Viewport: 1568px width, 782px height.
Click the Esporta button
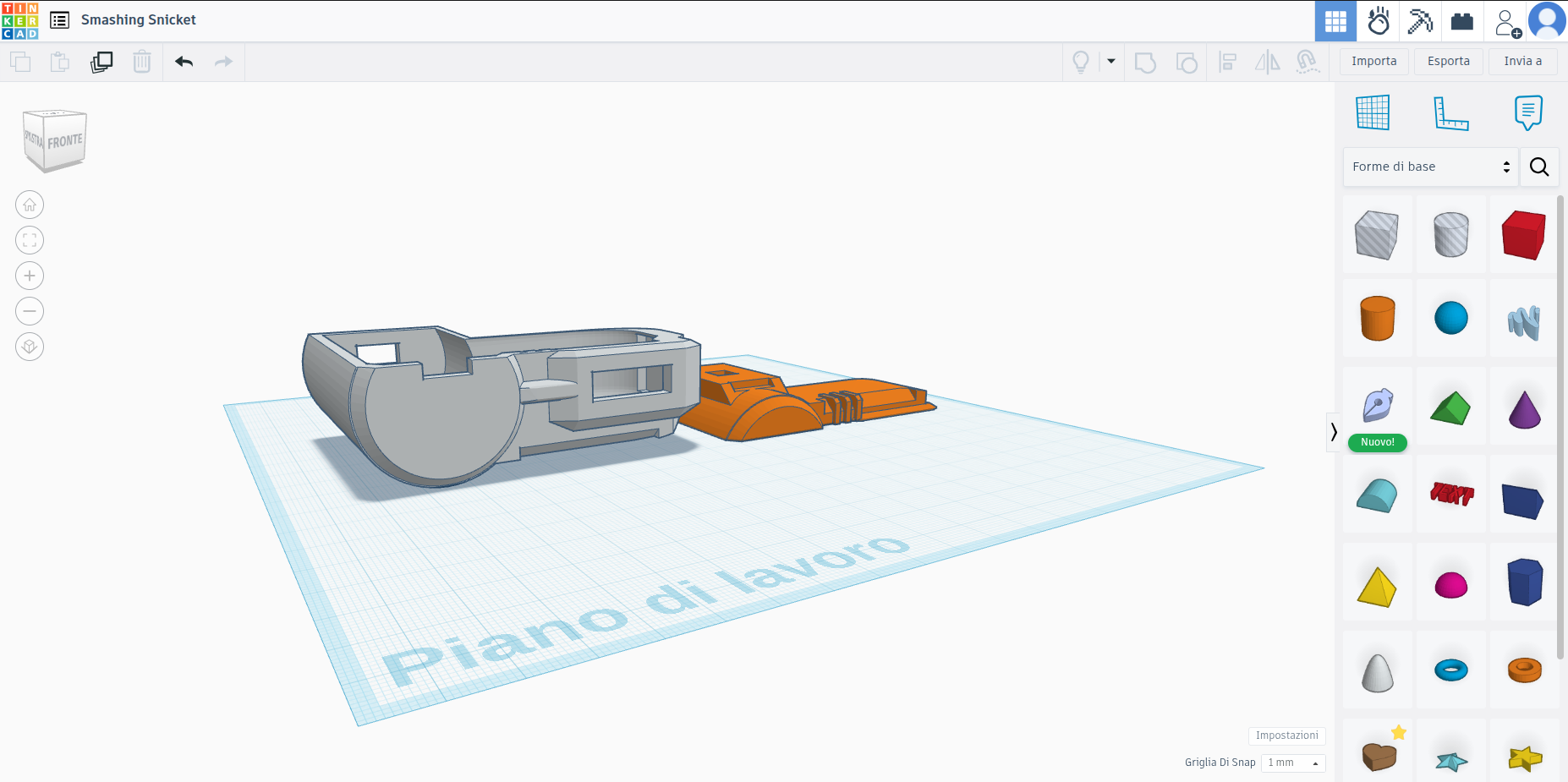click(1449, 62)
